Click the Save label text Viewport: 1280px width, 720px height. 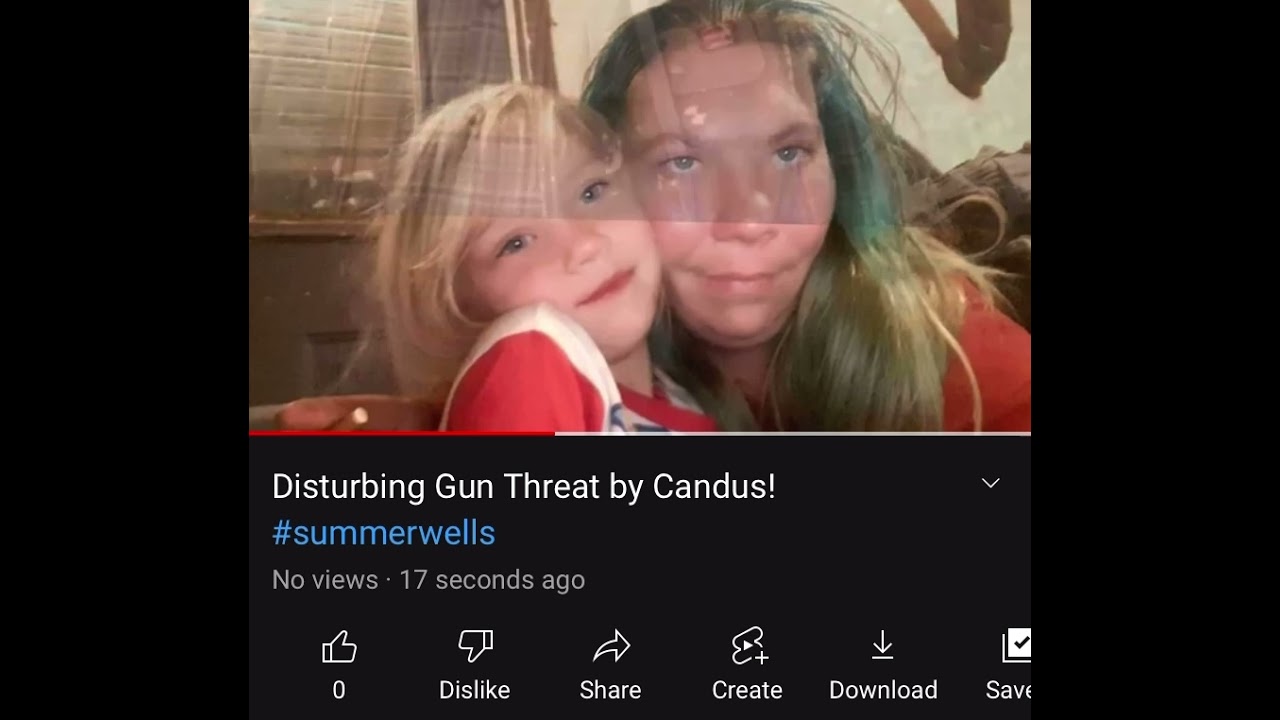[x=1008, y=690]
